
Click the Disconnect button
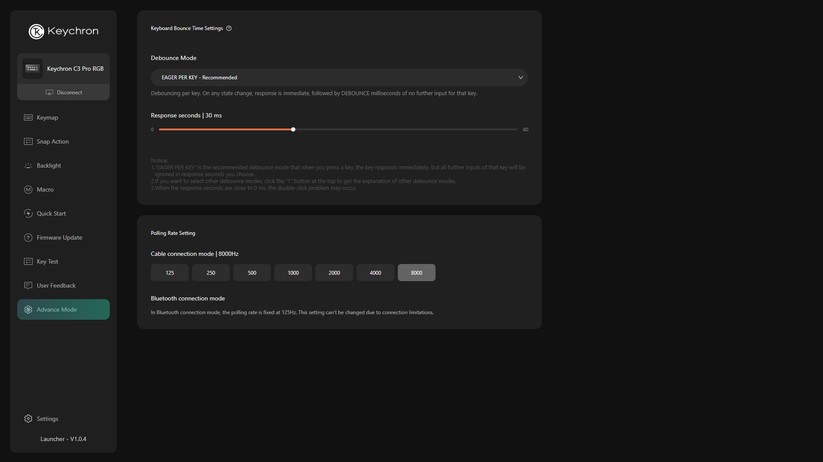point(63,92)
